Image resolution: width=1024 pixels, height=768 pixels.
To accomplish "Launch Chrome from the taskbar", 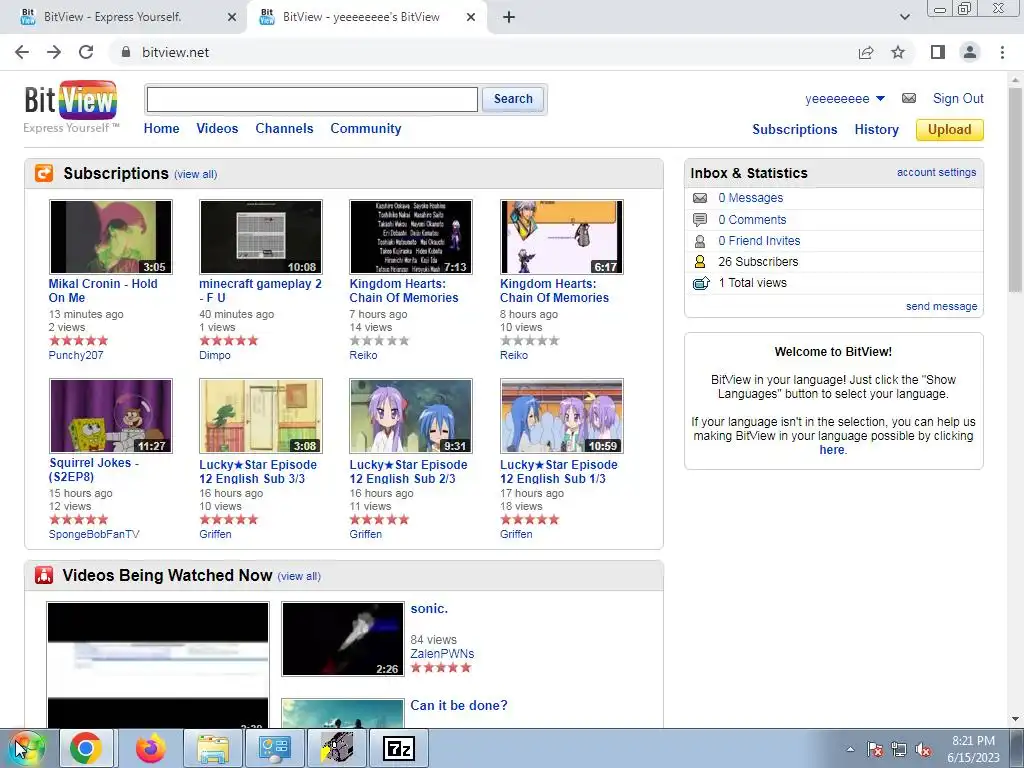I will pyautogui.click(x=86, y=748).
